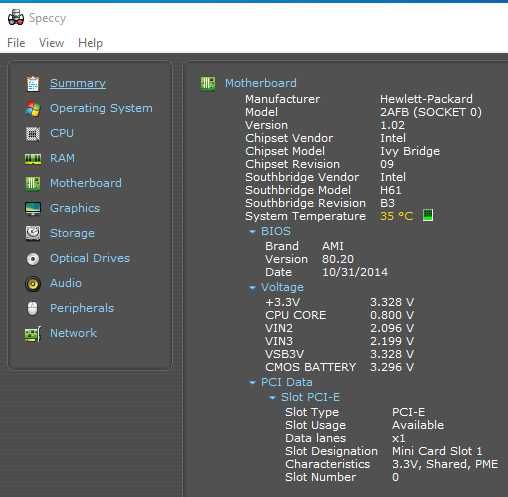Open the Network section
Viewport: 508px width, 497px height.
[73, 333]
